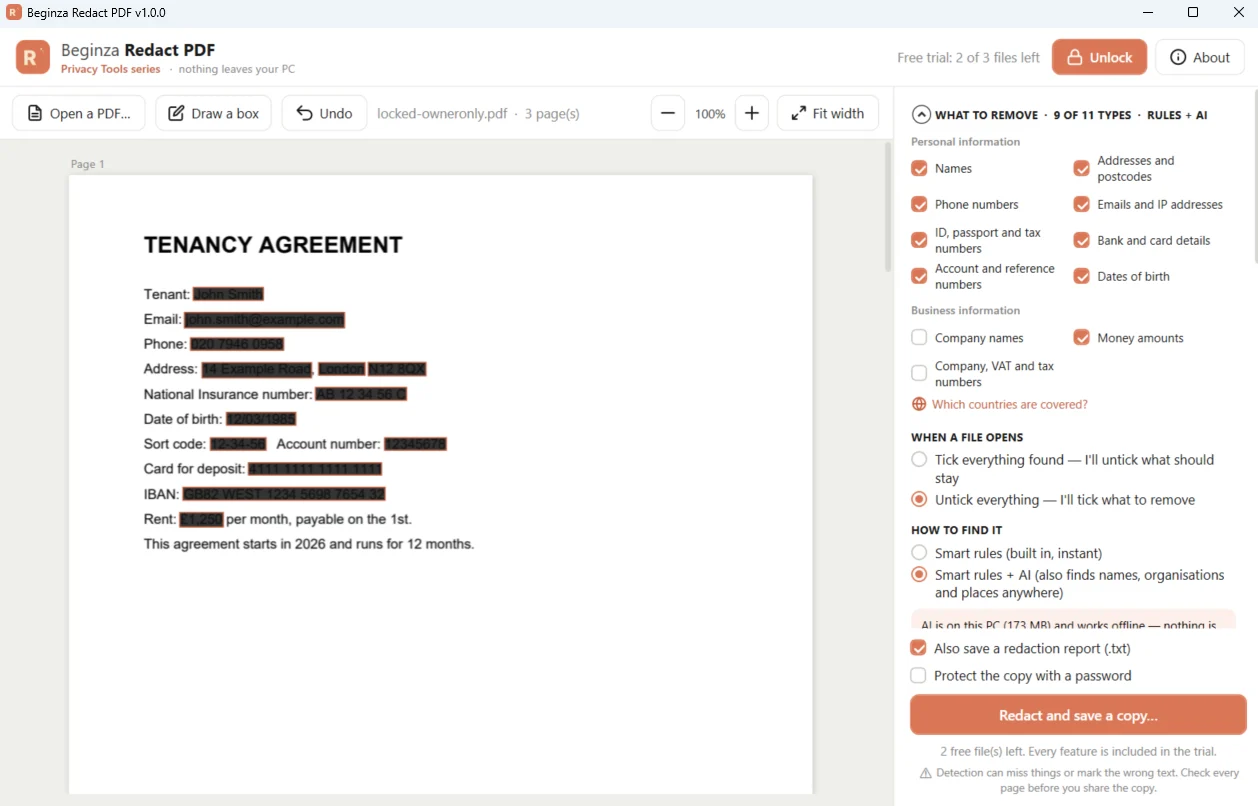The height and width of the screenshot is (806, 1258).
Task: Maximize the Beginza Redact PDF window
Action: (x=1193, y=13)
